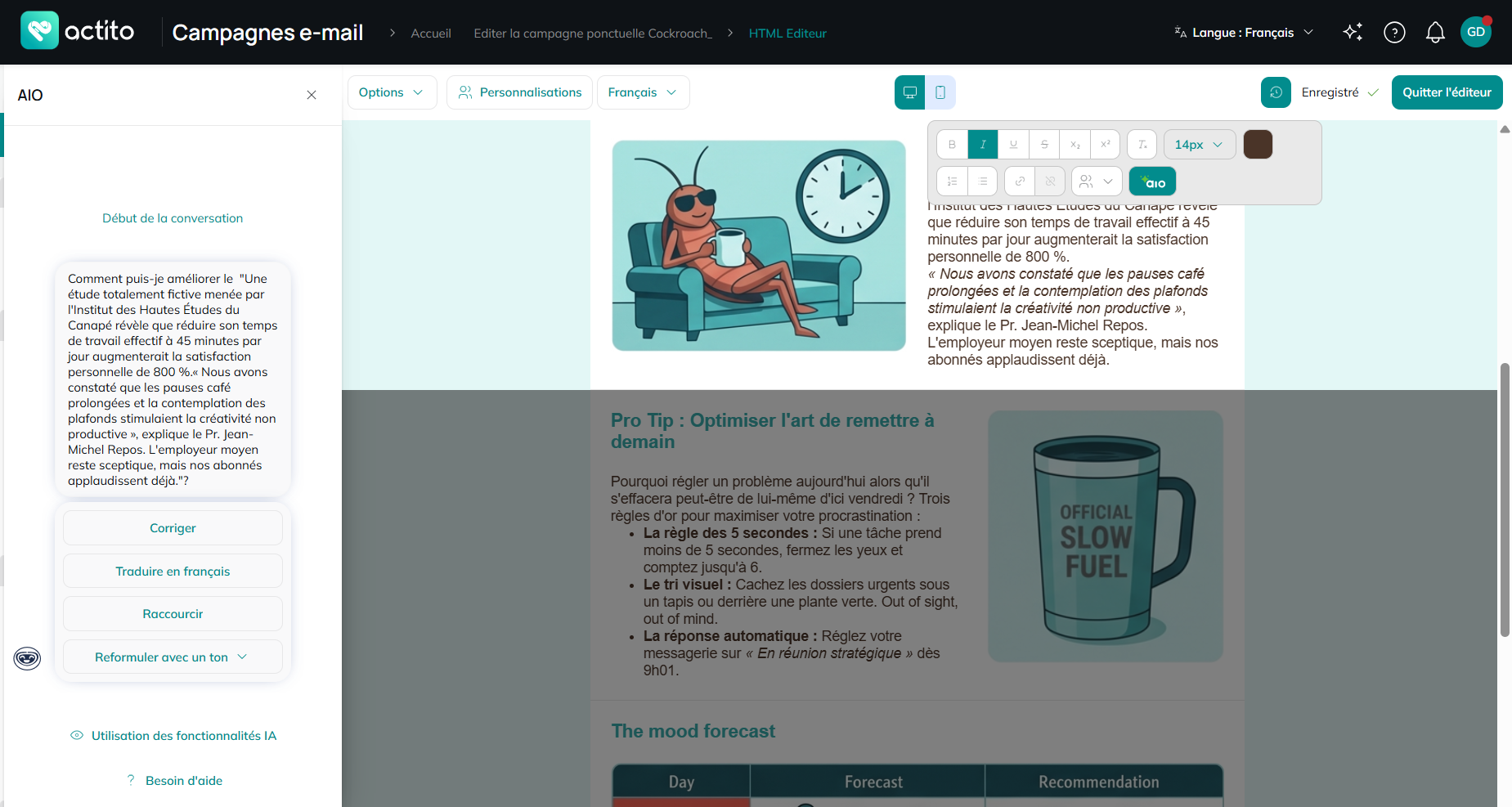
Task: Open the notifications bell
Action: (1435, 33)
